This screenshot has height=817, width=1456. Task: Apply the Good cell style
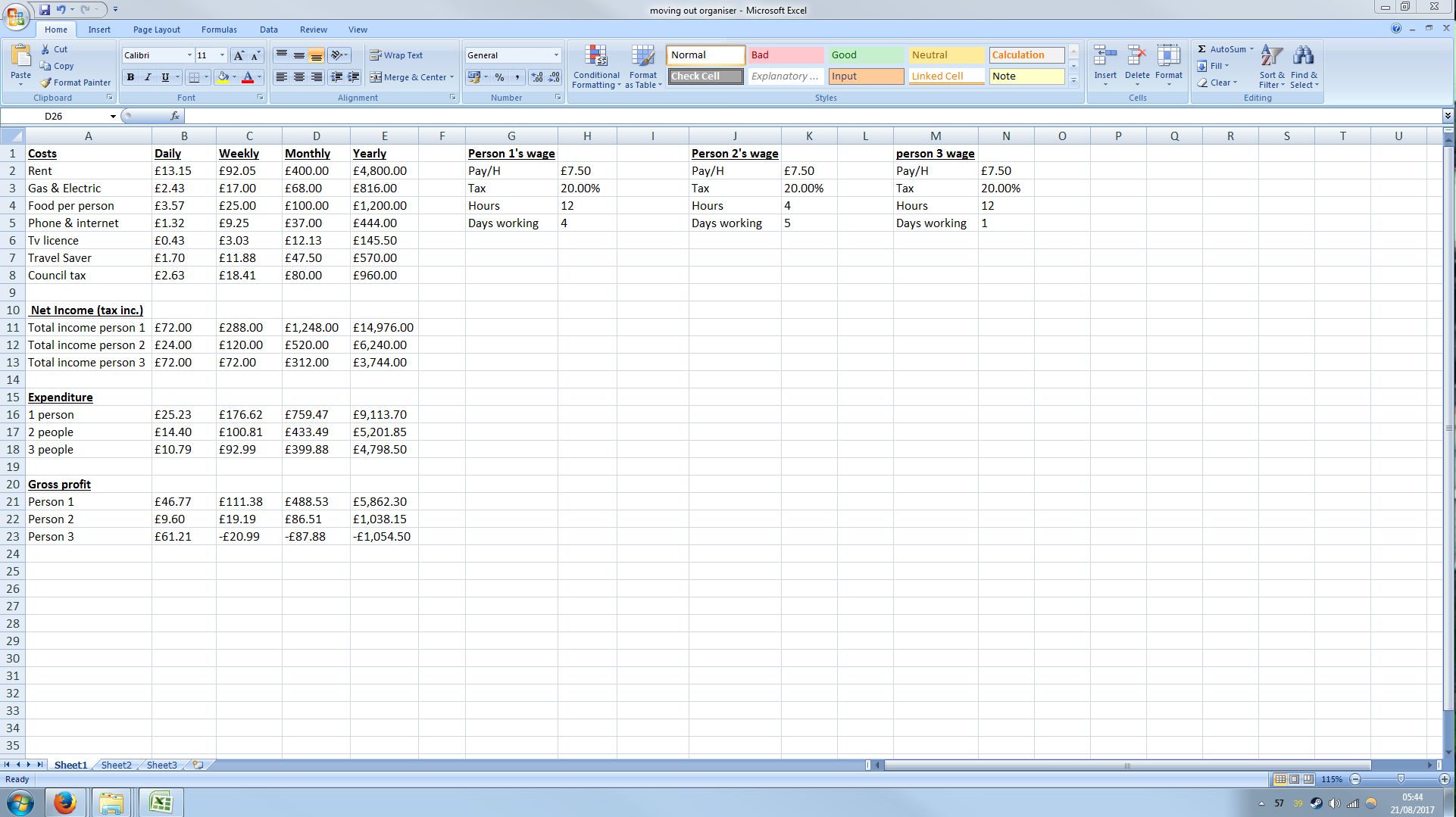click(x=866, y=55)
